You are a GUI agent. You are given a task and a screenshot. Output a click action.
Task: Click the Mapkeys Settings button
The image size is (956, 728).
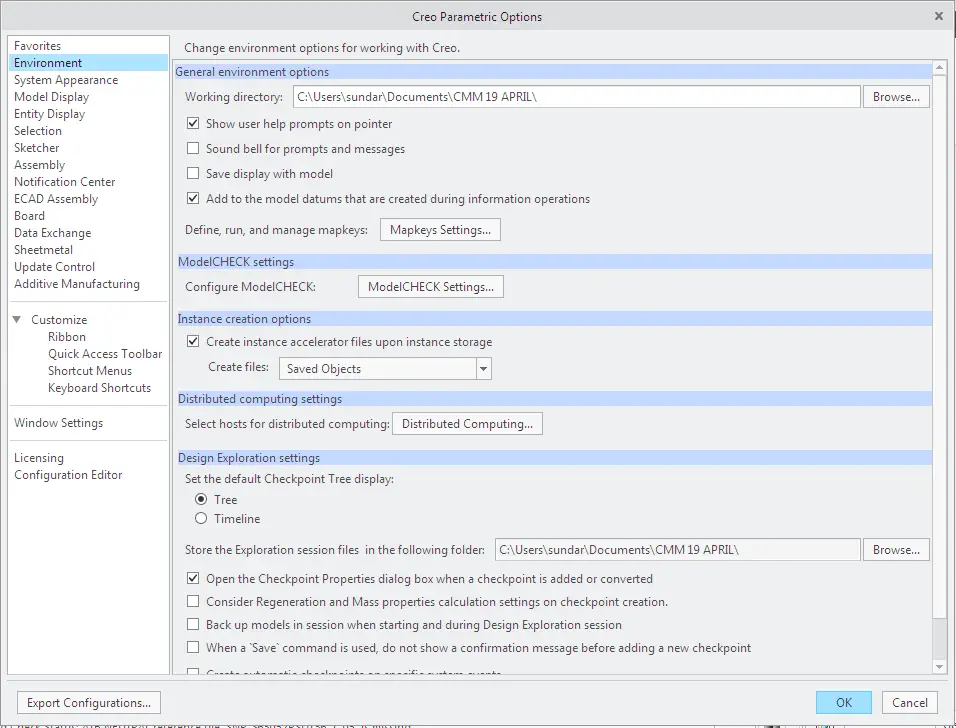(x=440, y=230)
